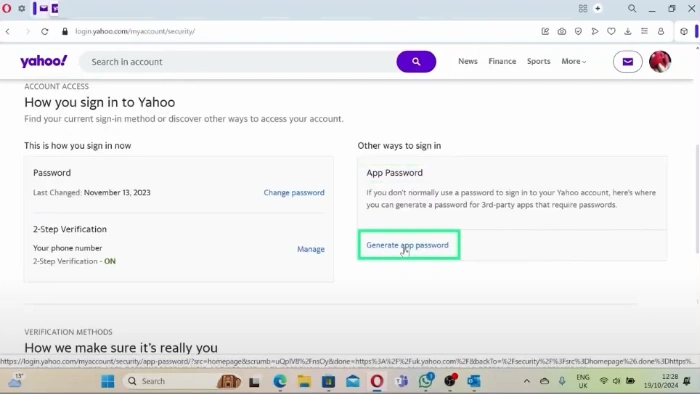The width and height of the screenshot is (700, 394).
Task: Open Microsoft Store from the taskbar
Action: click(x=329, y=382)
